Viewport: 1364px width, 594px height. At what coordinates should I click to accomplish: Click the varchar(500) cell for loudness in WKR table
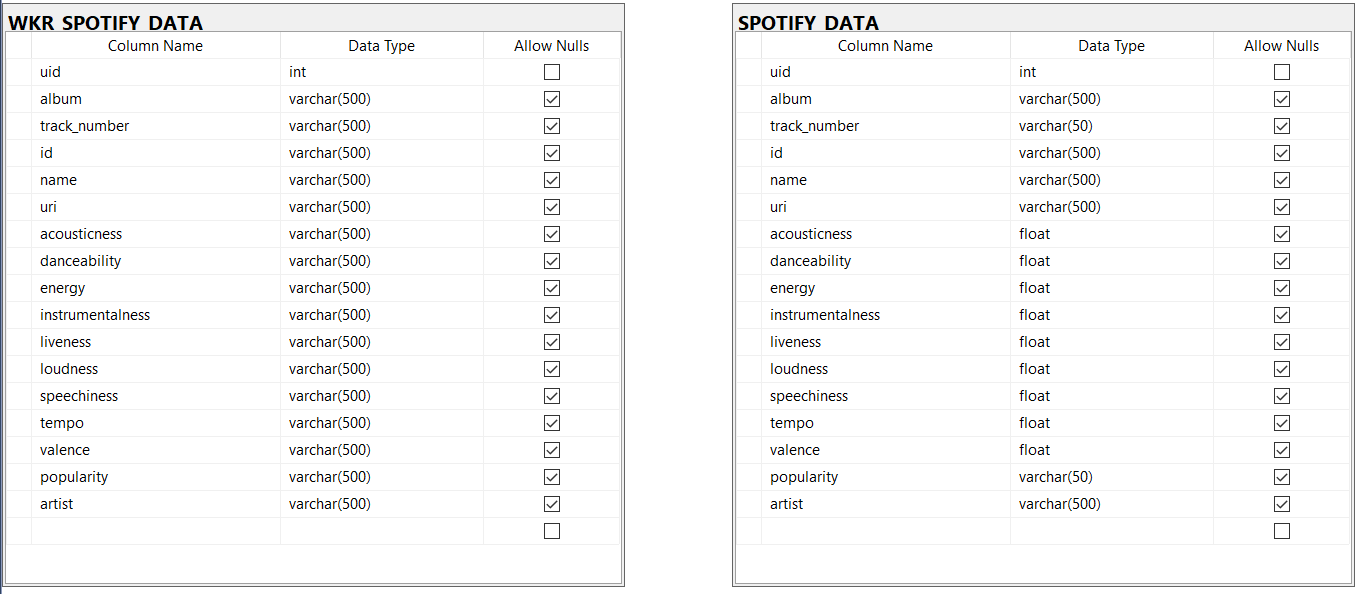pos(381,368)
